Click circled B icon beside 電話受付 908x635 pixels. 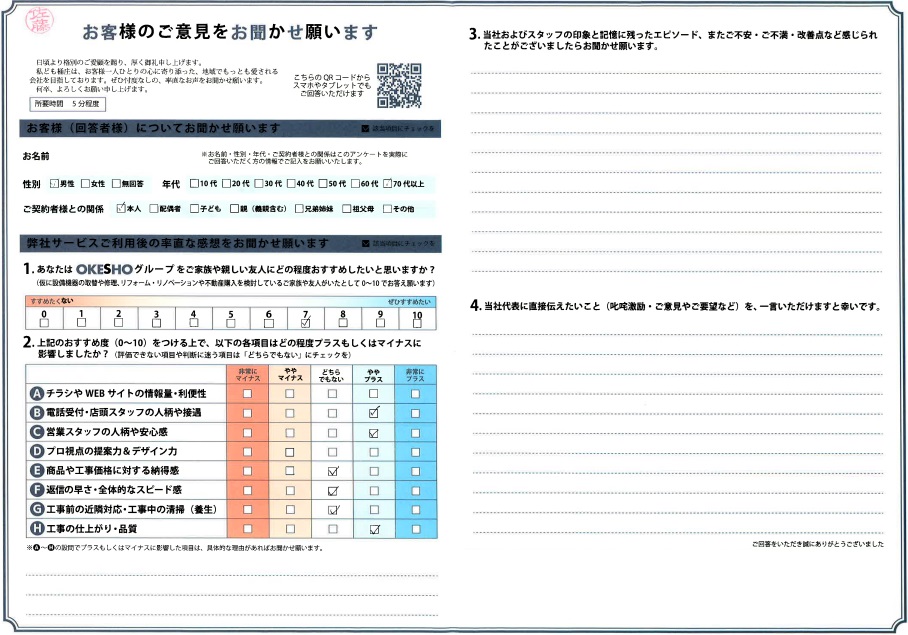tap(37, 412)
